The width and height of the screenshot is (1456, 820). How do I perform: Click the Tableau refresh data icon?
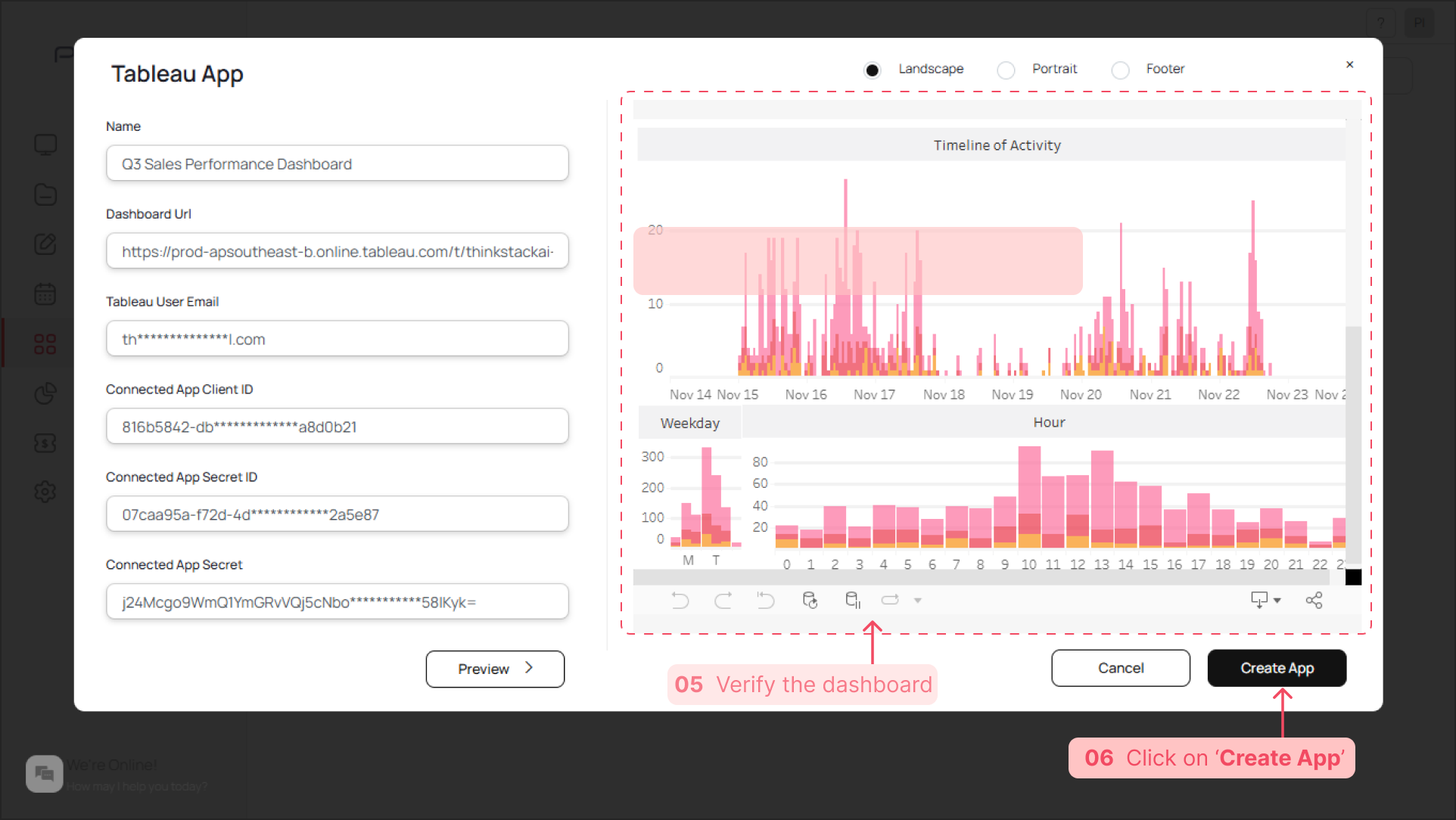[x=810, y=601]
